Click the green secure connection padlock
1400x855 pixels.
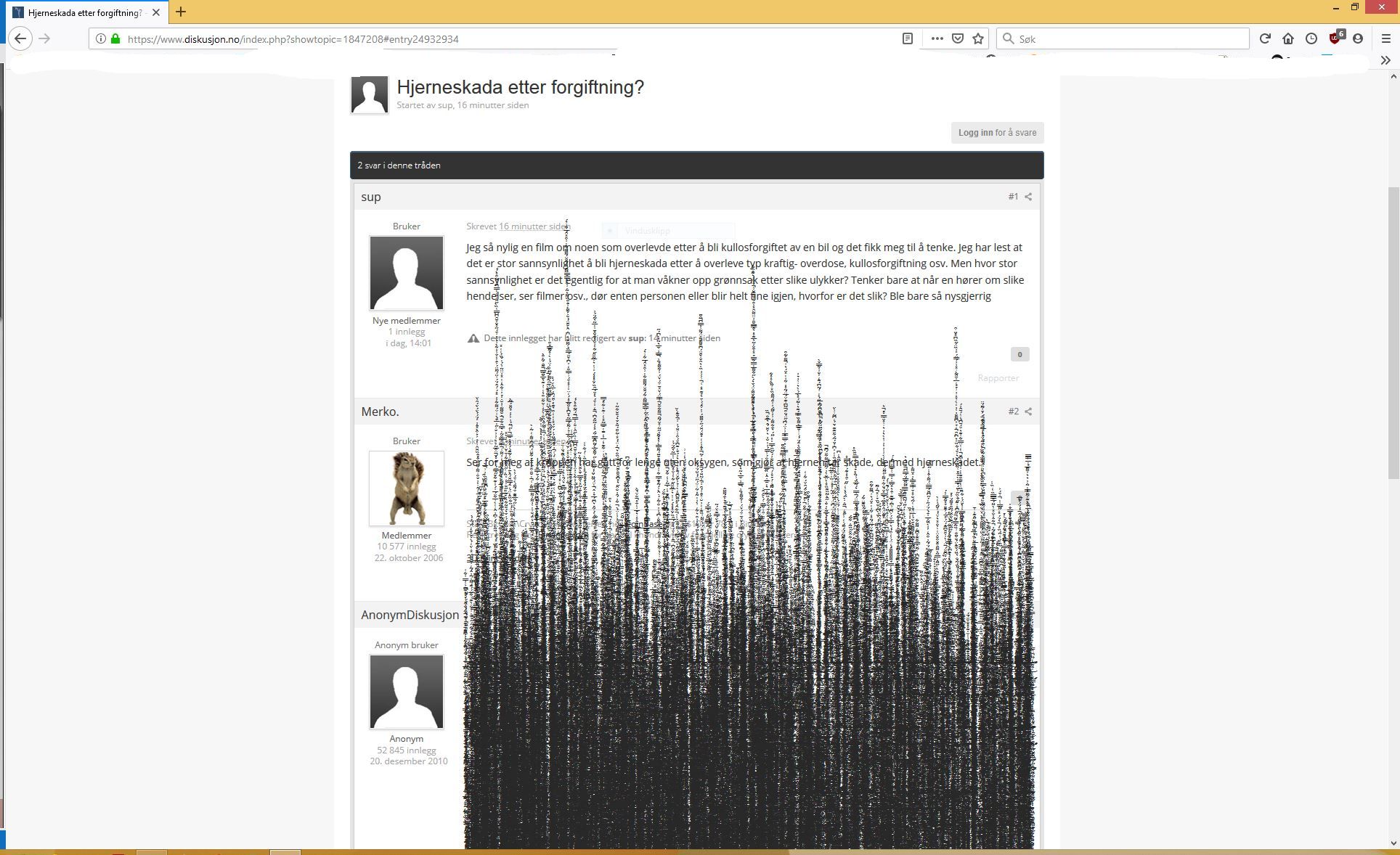pyautogui.click(x=115, y=38)
